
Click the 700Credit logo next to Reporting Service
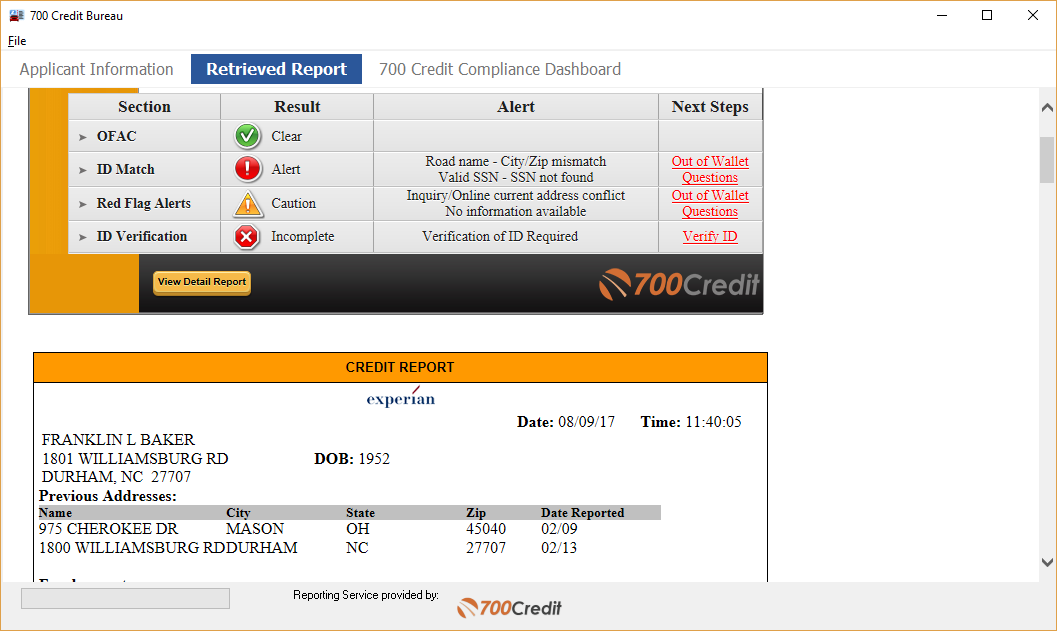click(508, 607)
